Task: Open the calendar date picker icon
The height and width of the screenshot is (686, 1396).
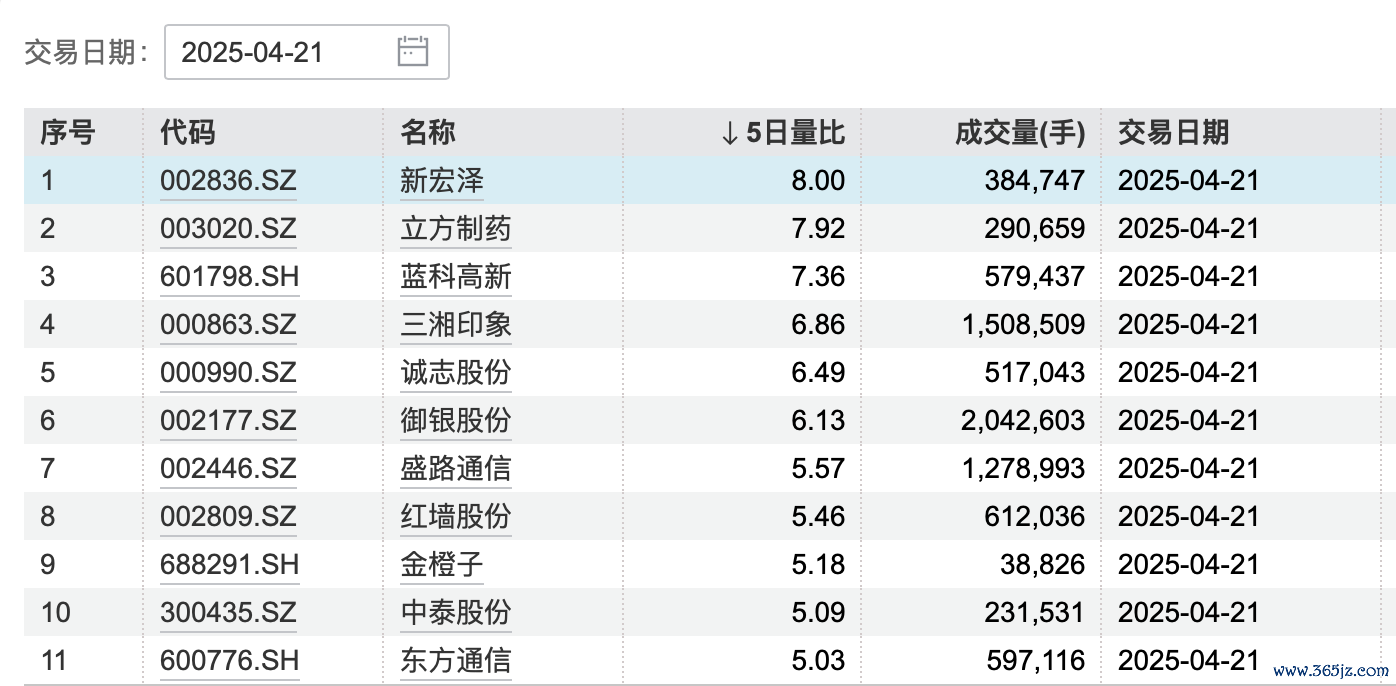Action: point(412,52)
